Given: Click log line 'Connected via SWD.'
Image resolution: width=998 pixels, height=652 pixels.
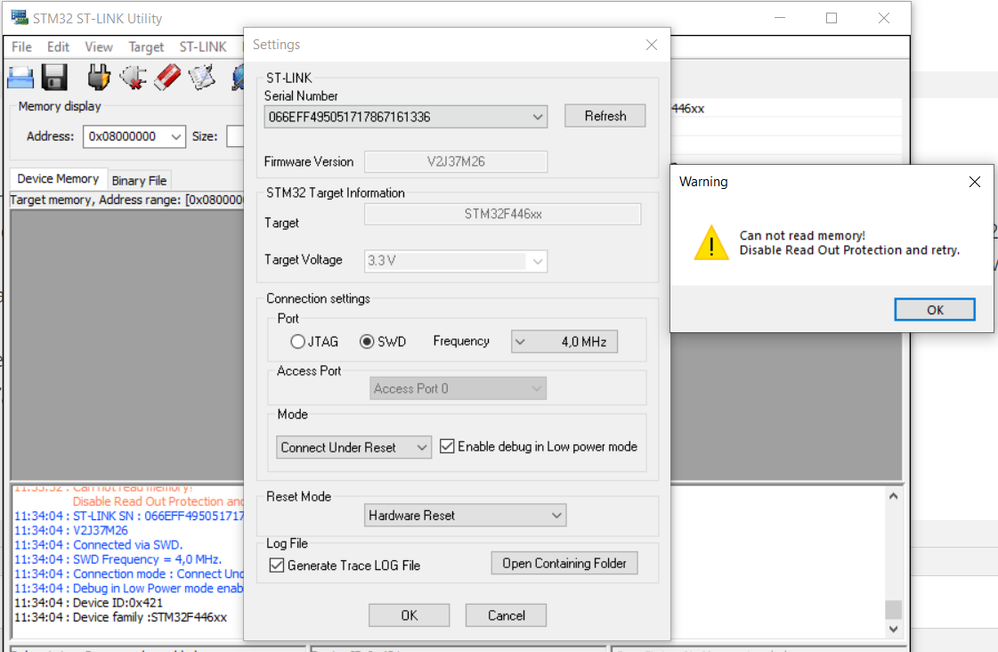Looking at the screenshot, I should tap(127, 545).
